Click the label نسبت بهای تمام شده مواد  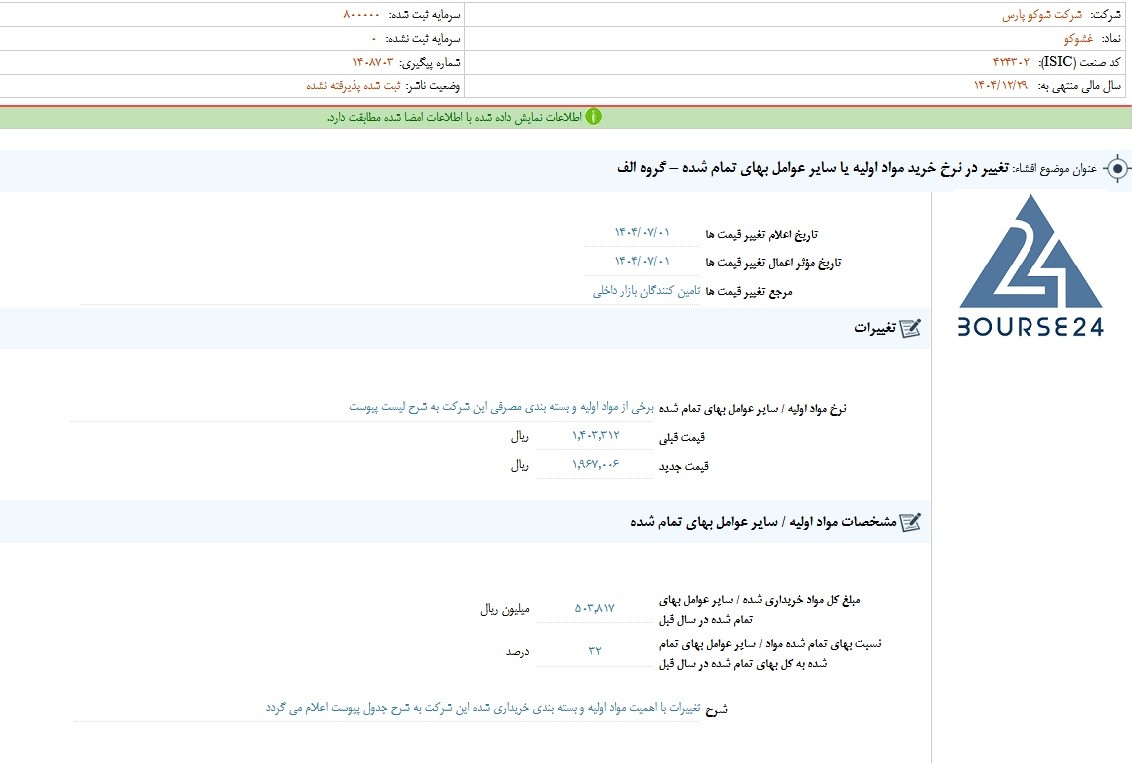(x=770, y=653)
